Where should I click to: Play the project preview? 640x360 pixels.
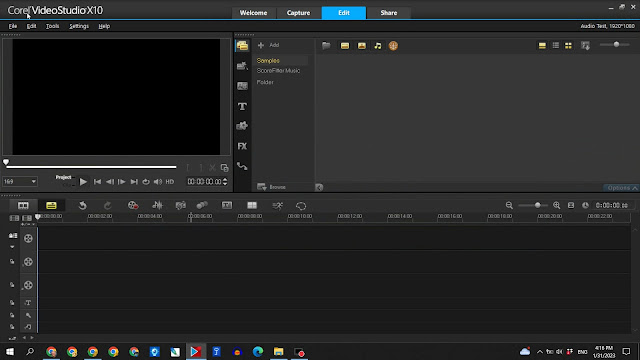point(83,182)
